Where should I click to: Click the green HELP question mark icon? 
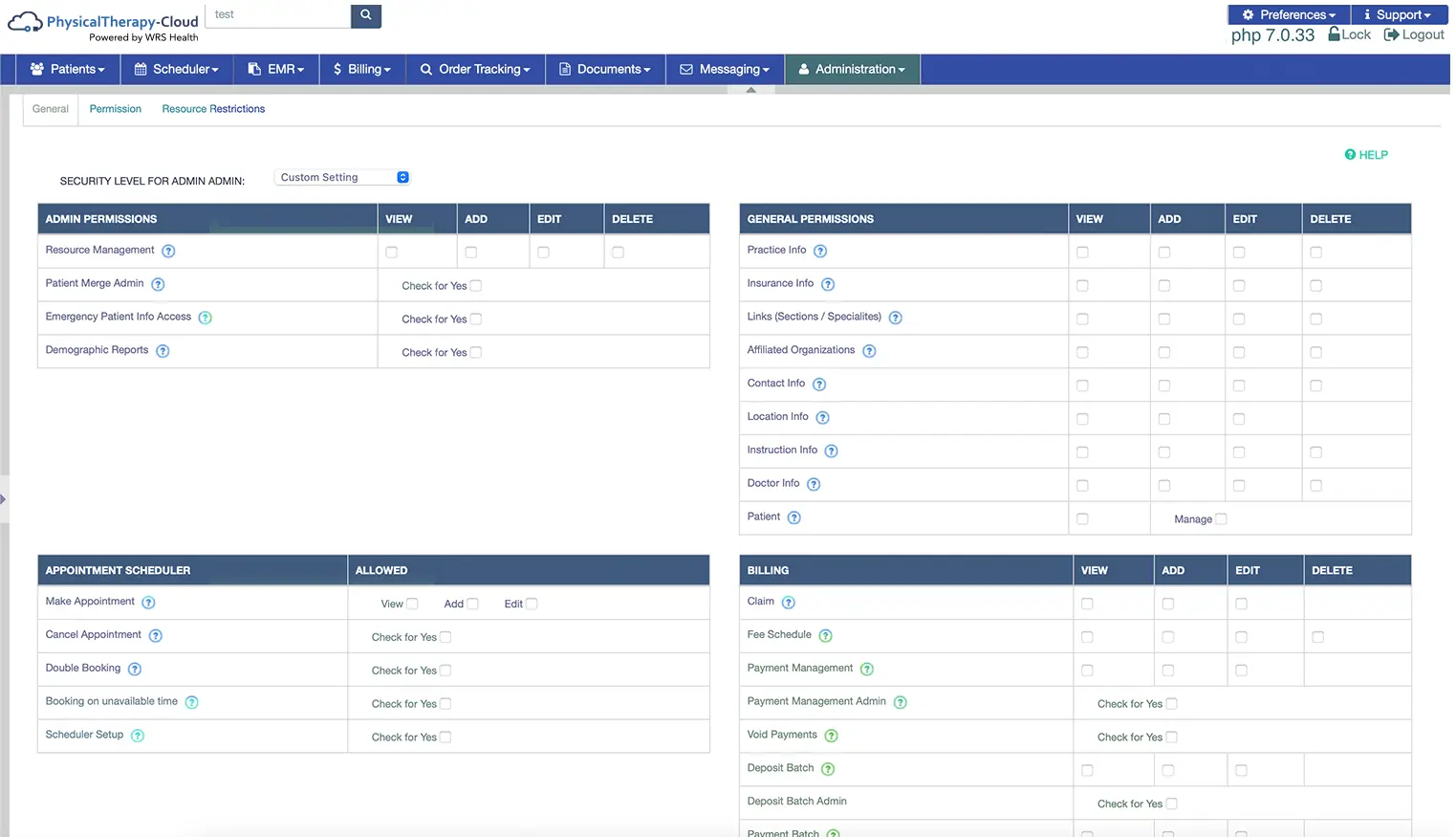pyautogui.click(x=1351, y=154)
